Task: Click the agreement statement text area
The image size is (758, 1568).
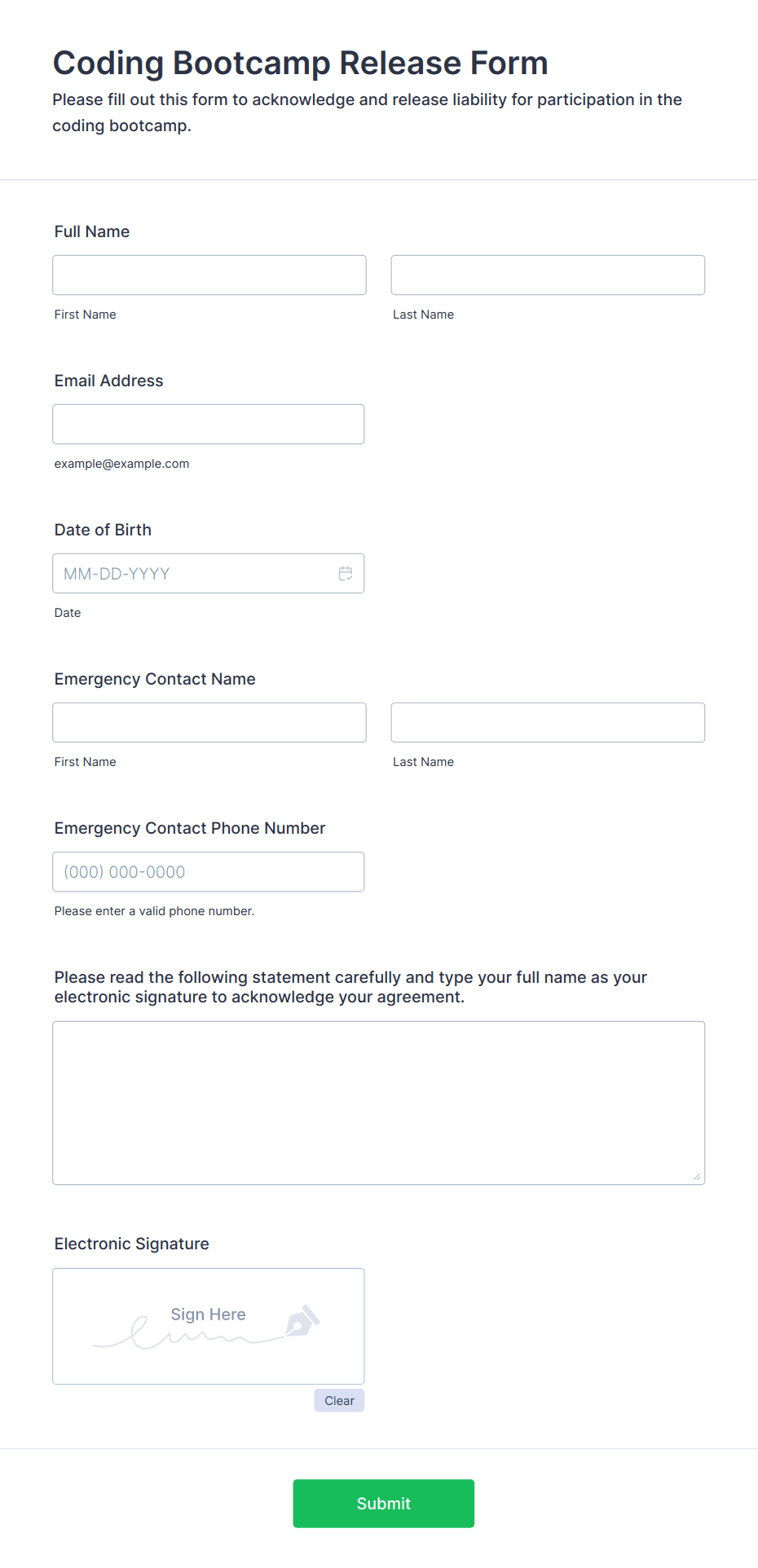Action: click(x=379, y=1103)
